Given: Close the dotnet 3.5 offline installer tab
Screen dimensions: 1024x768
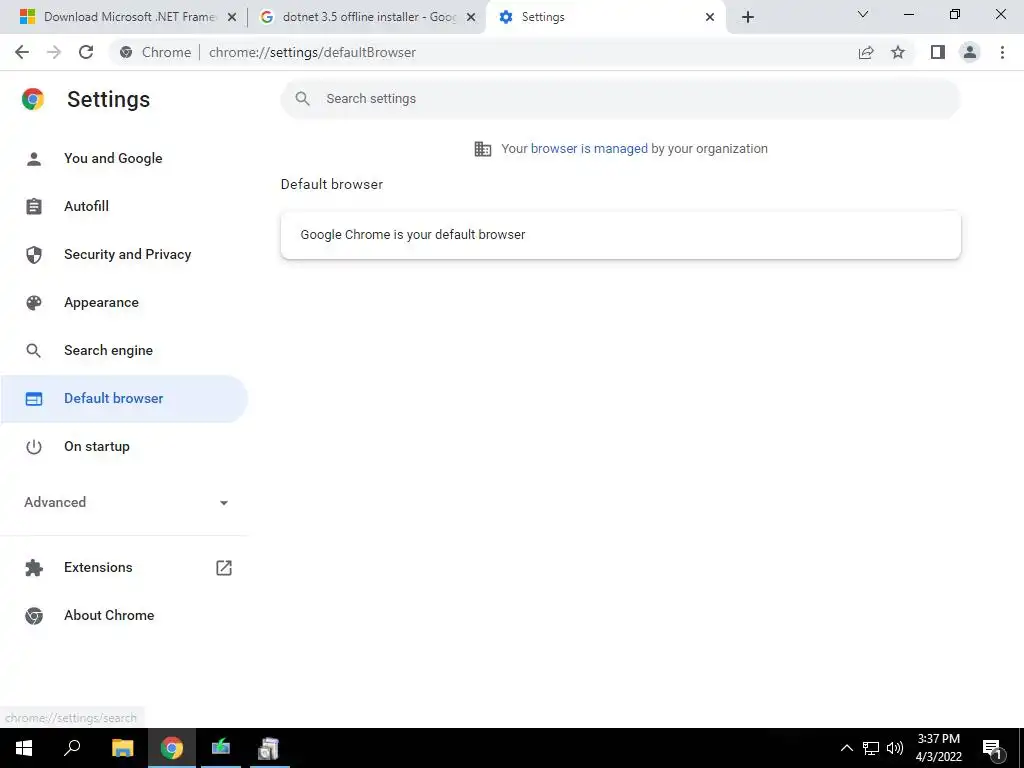Looking at the screenshot, I should [471, 17].
